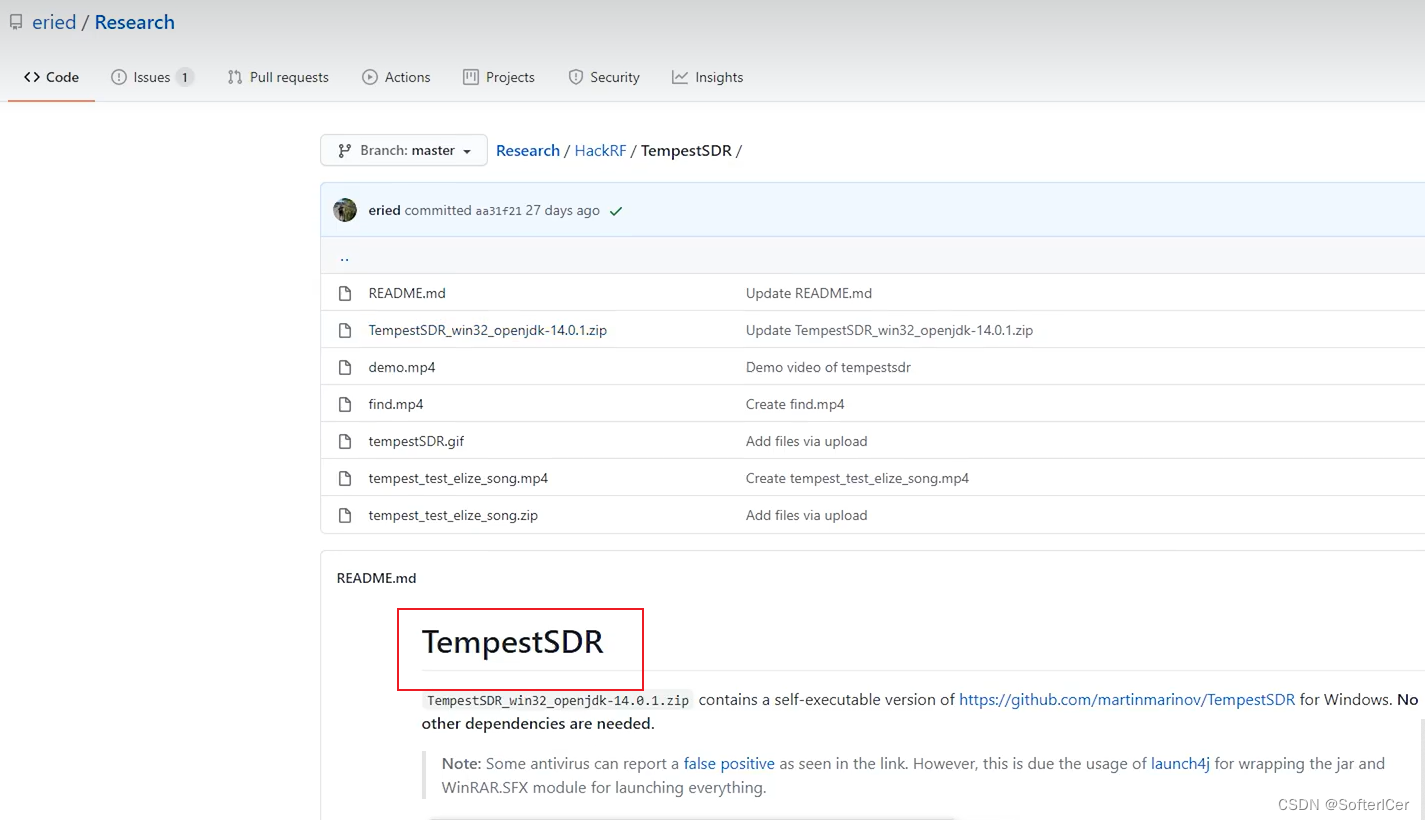
Task: Switch to the Code tab
Action: point(51,76)
